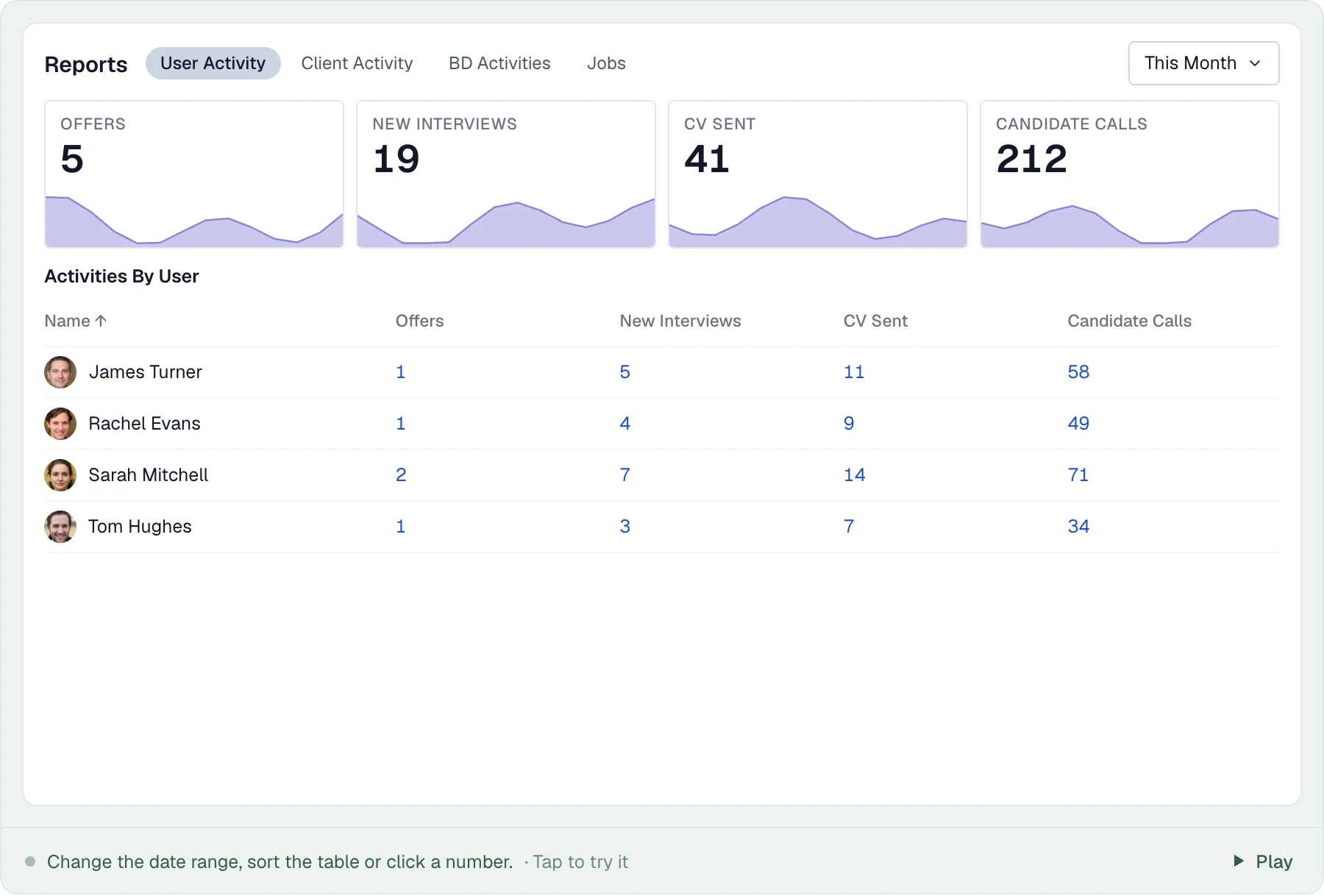Open Rachel Evans's Candidate Calls count 49

click(x=1078, y=424)
